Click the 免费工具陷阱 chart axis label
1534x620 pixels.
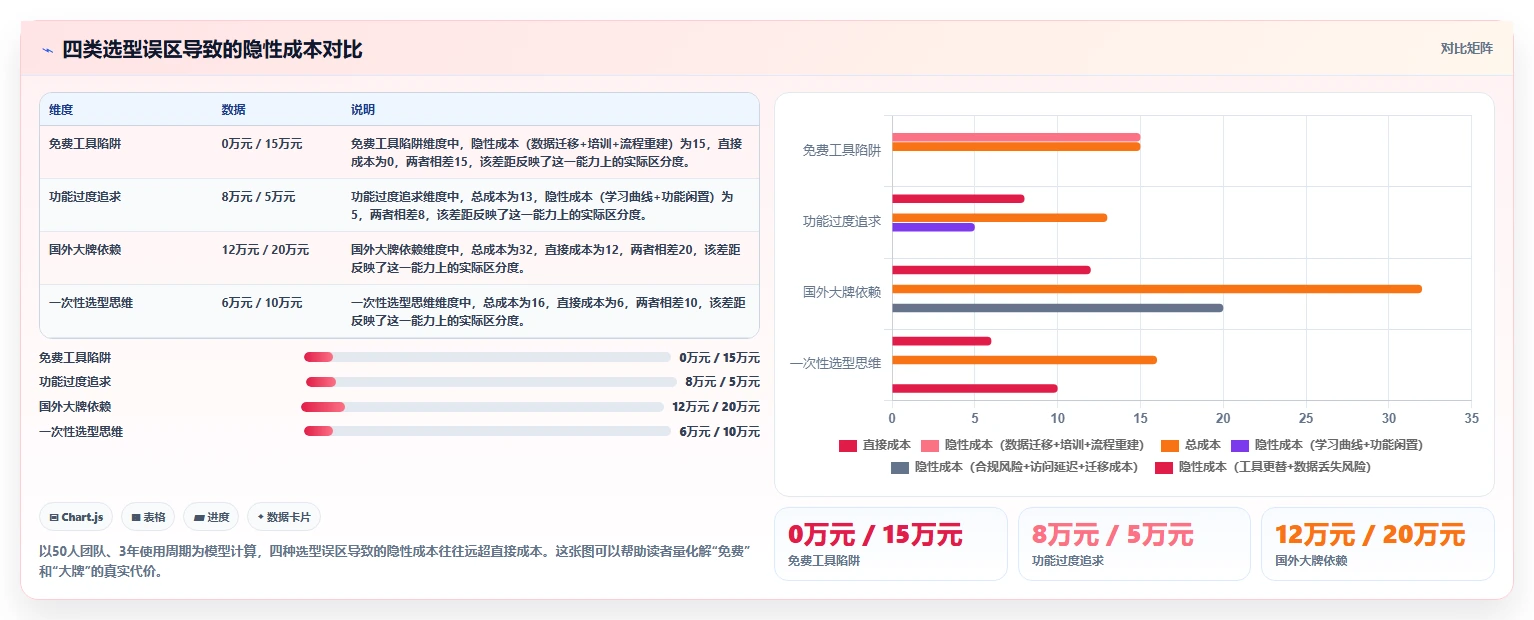click(842, 150)
